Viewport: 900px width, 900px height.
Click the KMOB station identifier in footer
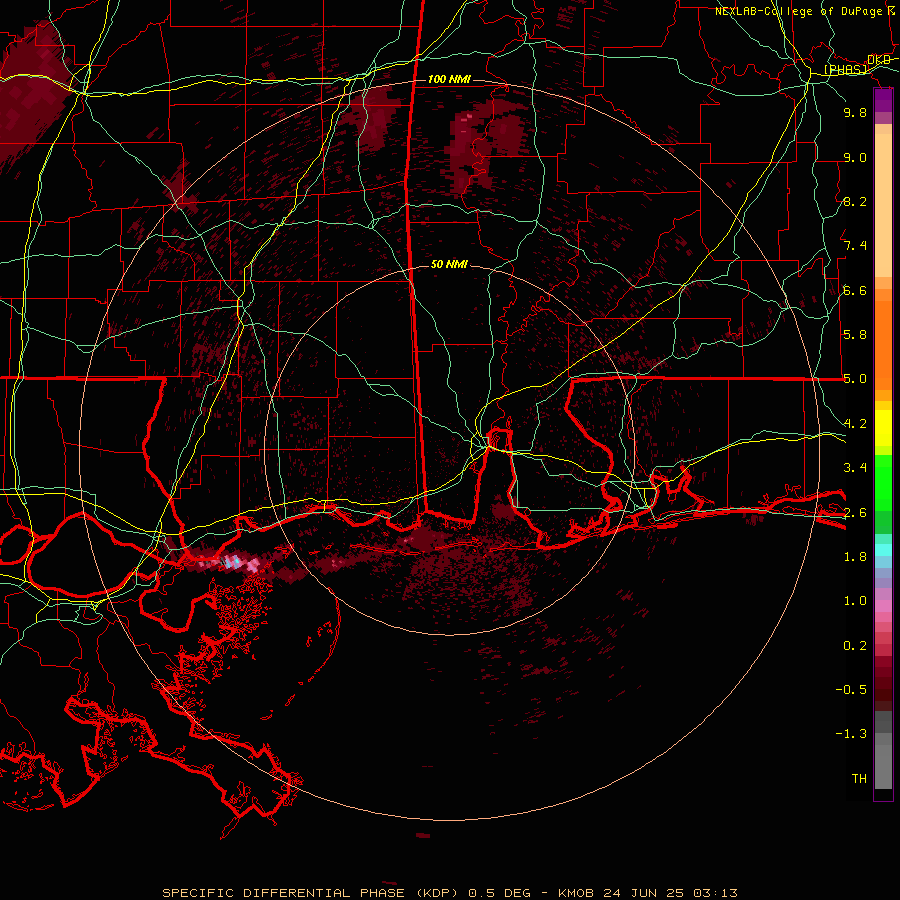576,893
